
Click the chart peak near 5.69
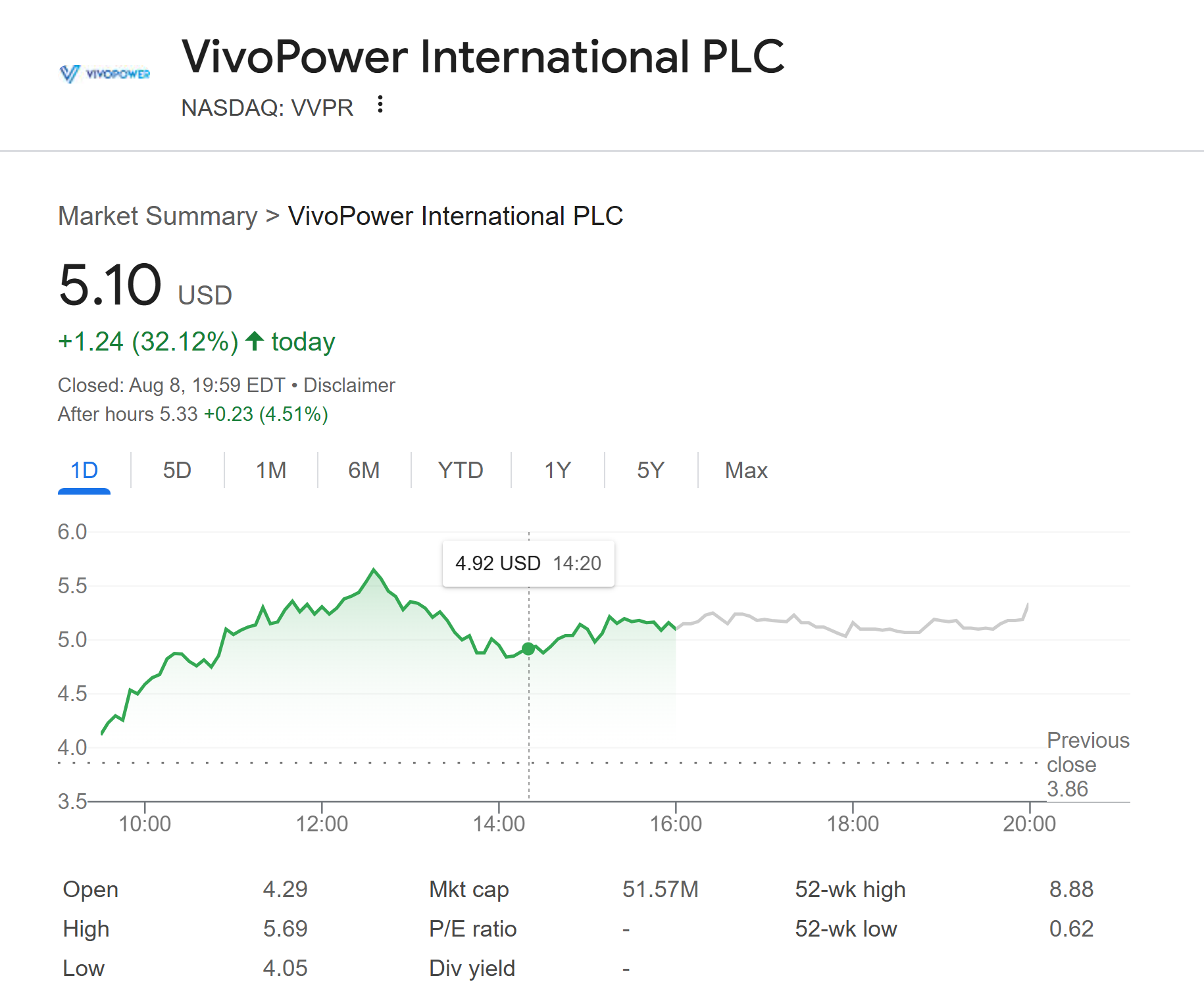(x=374, y=570)
